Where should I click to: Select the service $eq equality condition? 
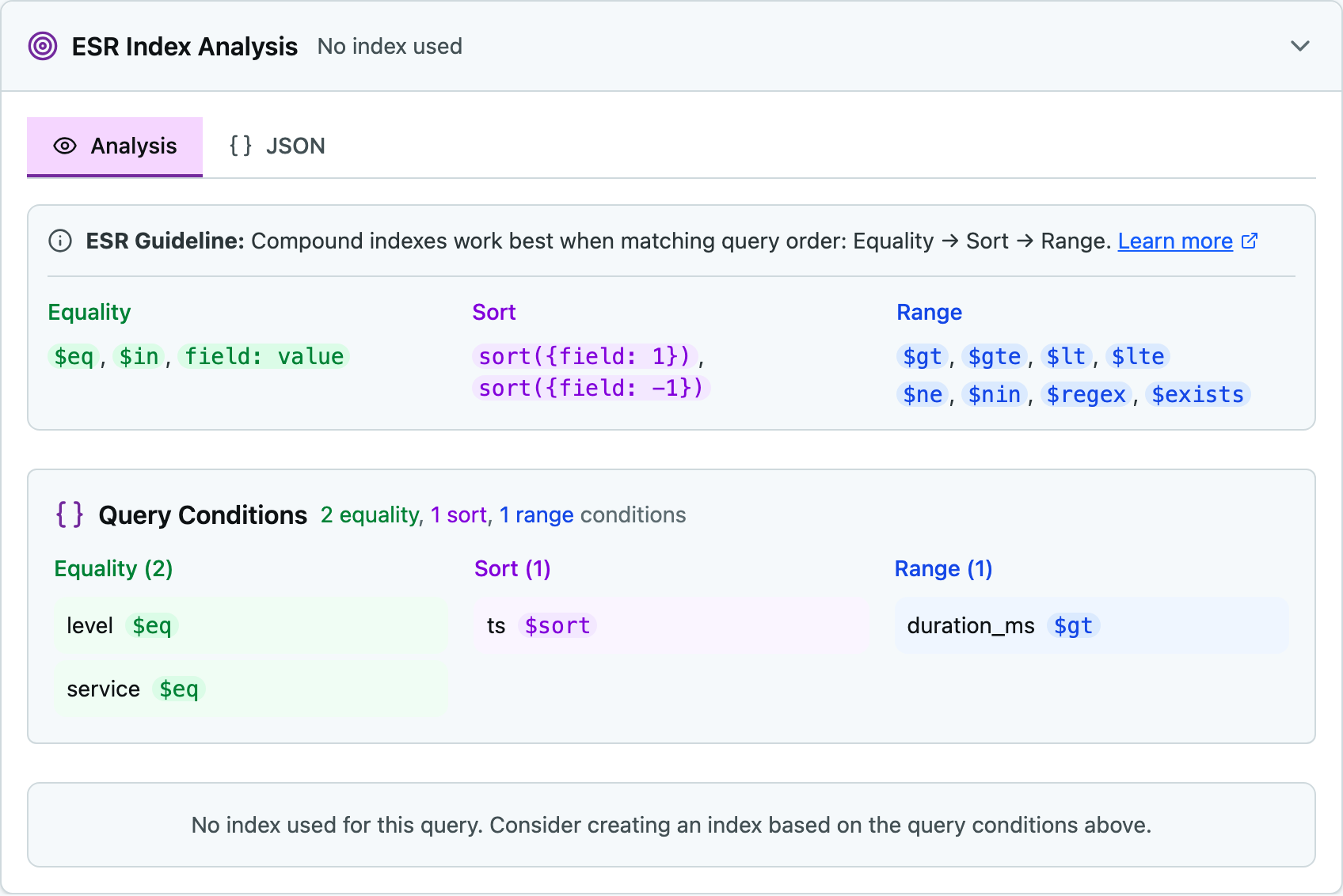click(252, 689)
